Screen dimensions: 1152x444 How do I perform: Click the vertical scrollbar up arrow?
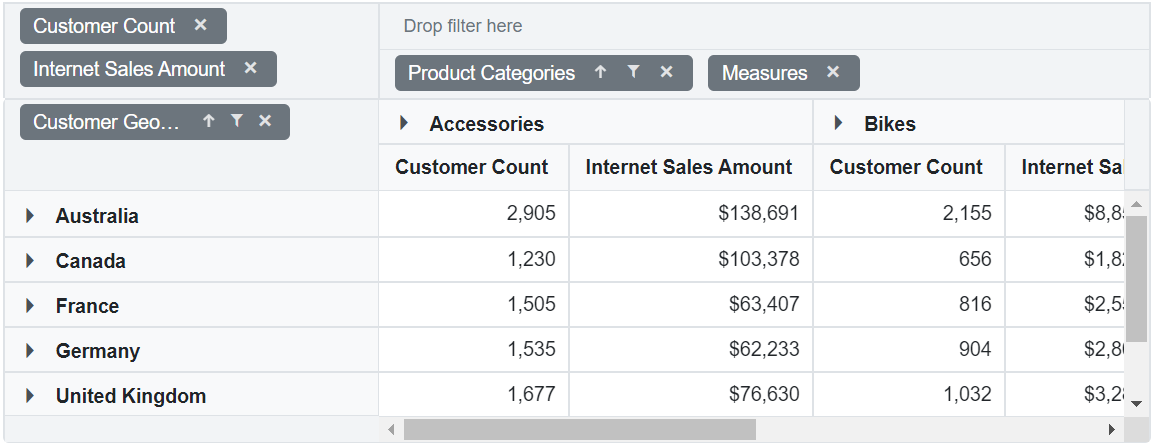1136,204
